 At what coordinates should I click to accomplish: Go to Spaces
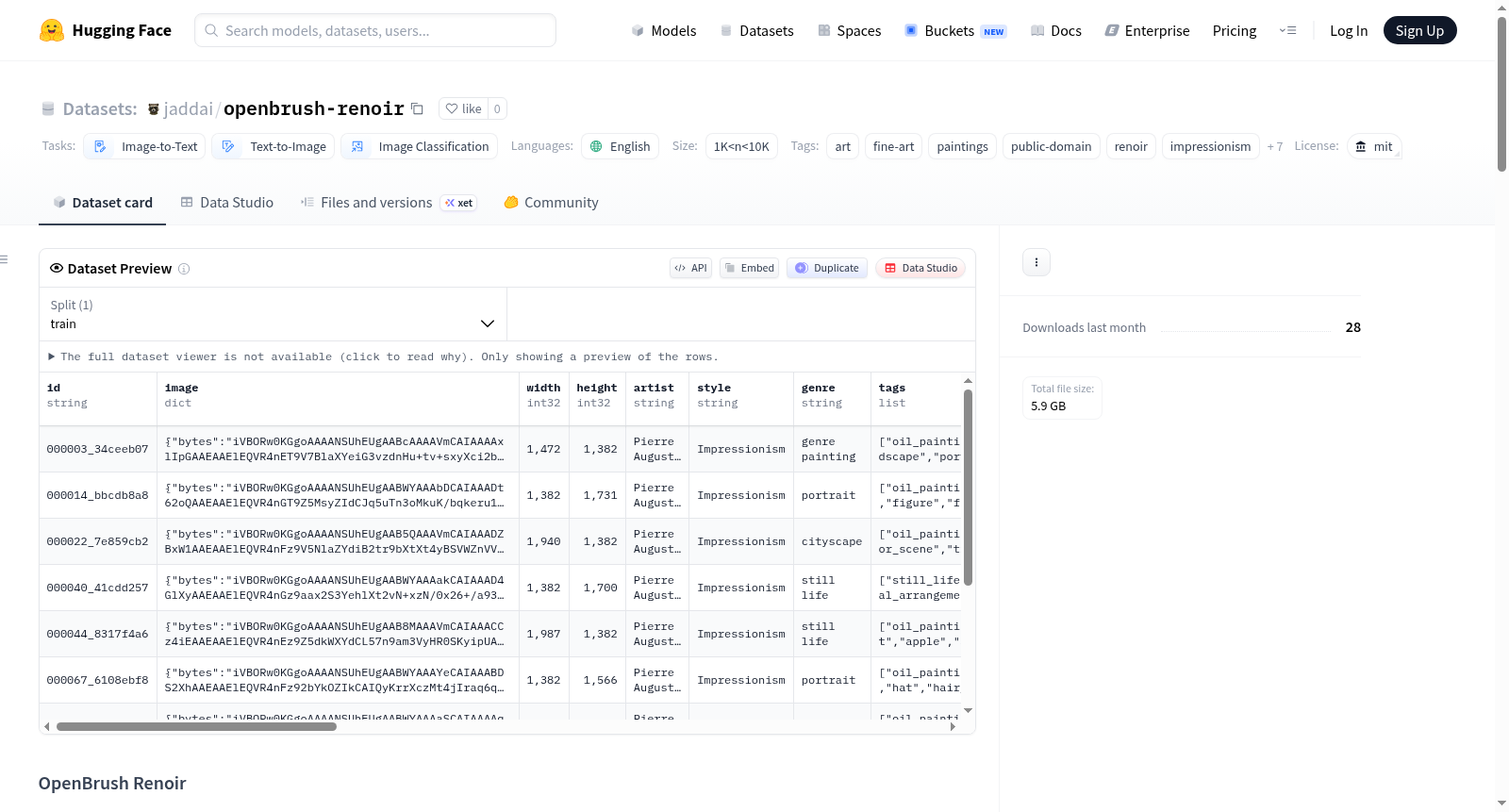[x=849, y=30]
